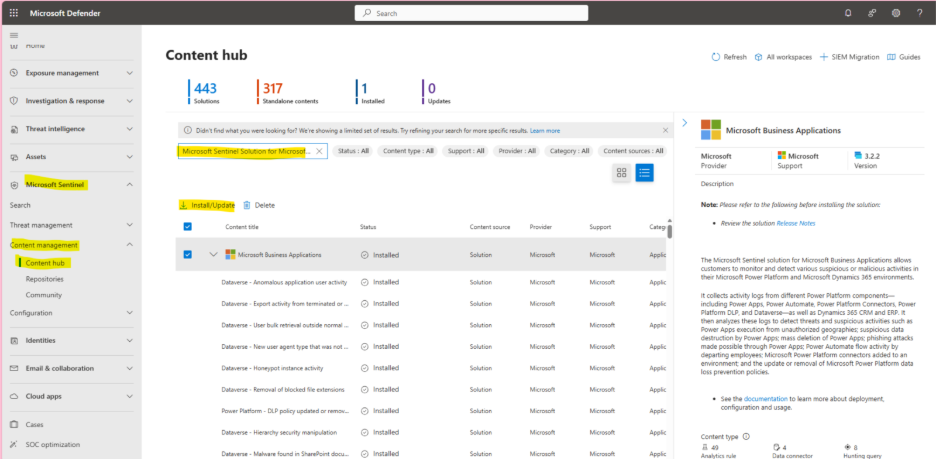Viewport: 936px width, 459px height.
Task: Click the Identities icon in sidebar
Action: click(x=14, y=340)
